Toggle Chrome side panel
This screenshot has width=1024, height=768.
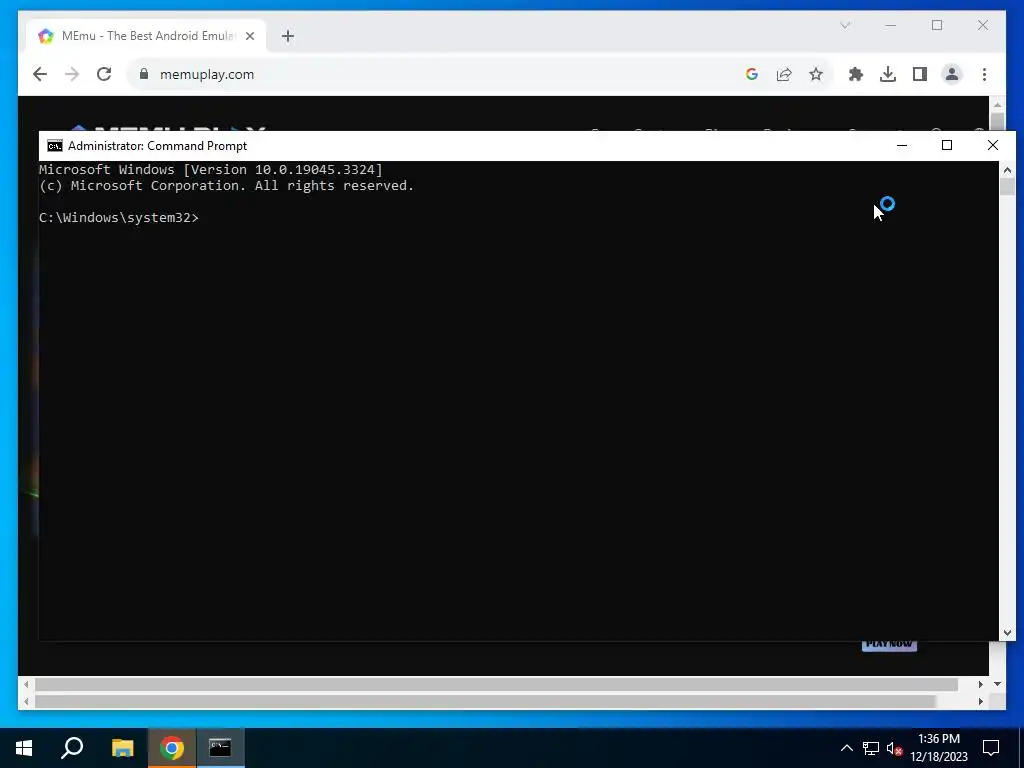click(x=920, y=74)
